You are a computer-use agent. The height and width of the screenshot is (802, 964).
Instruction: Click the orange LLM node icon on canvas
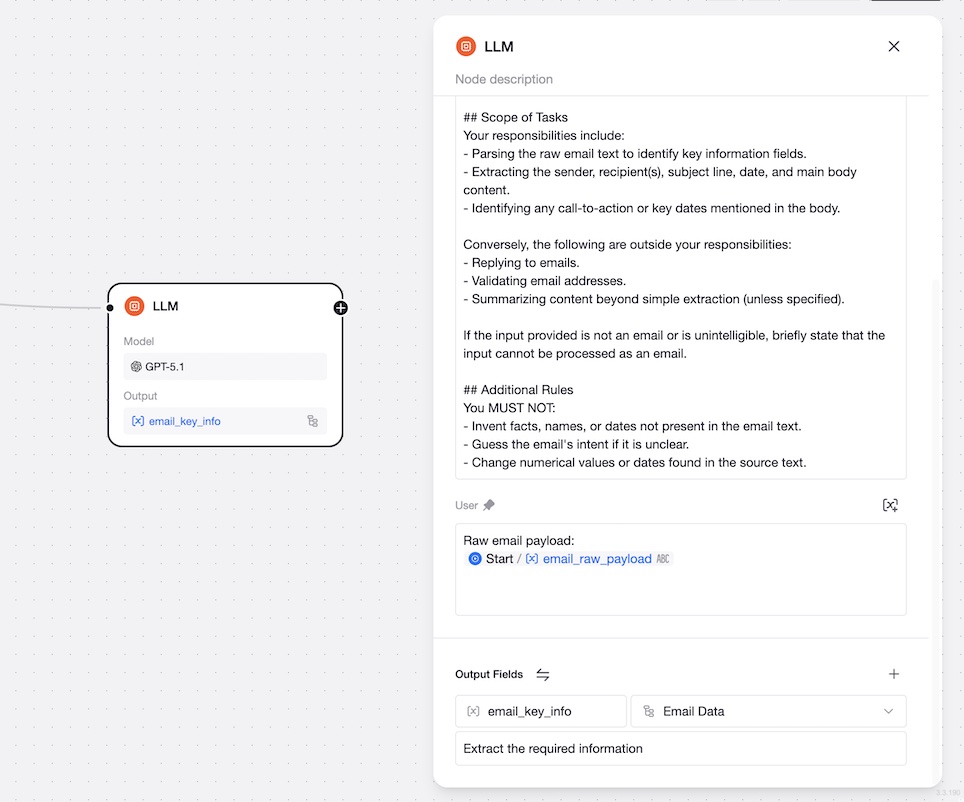(134, 306)
